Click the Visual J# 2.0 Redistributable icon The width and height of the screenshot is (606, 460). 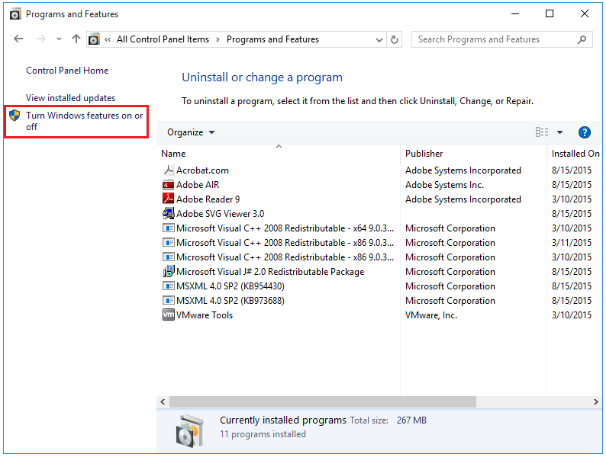(x=168, y=271)
